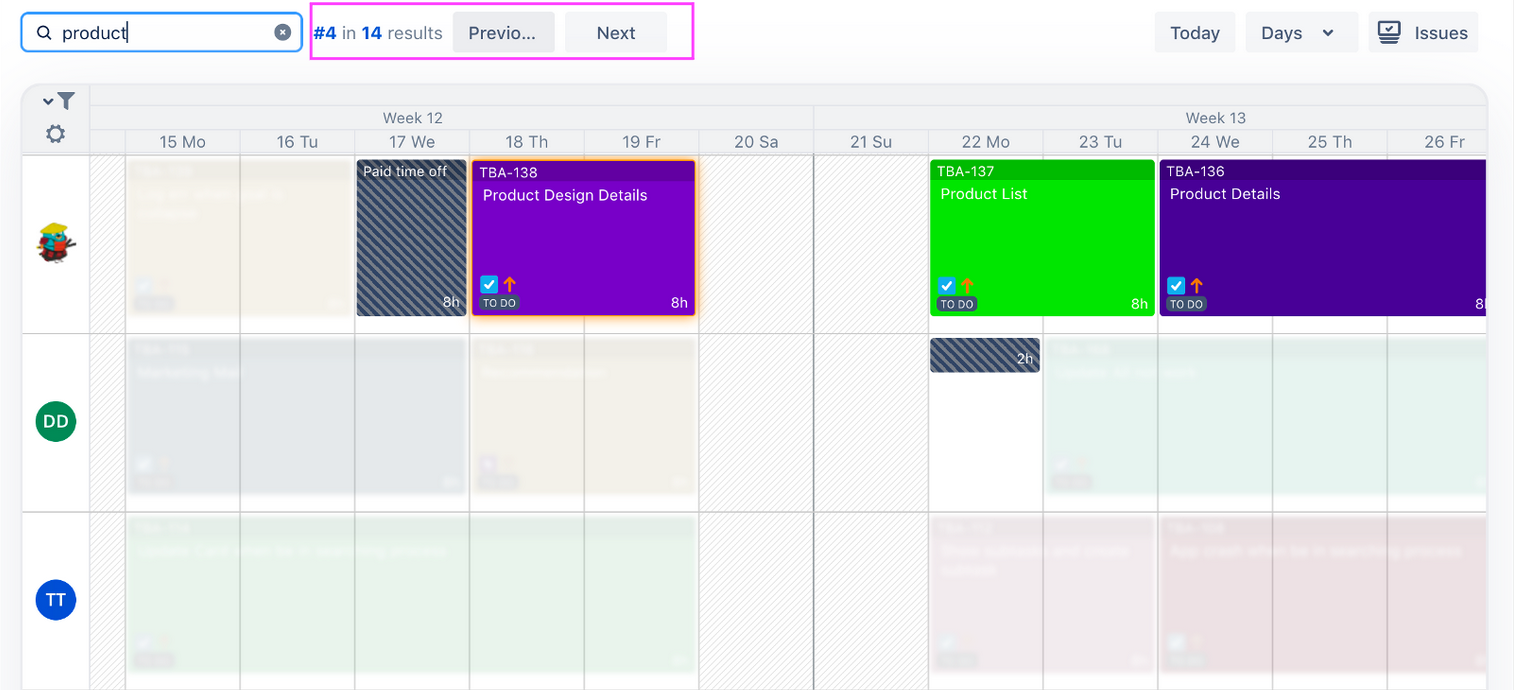1514x690 pixels.
Task: Click the Issues panel monitor icon
Action: tap(1389, 33)
